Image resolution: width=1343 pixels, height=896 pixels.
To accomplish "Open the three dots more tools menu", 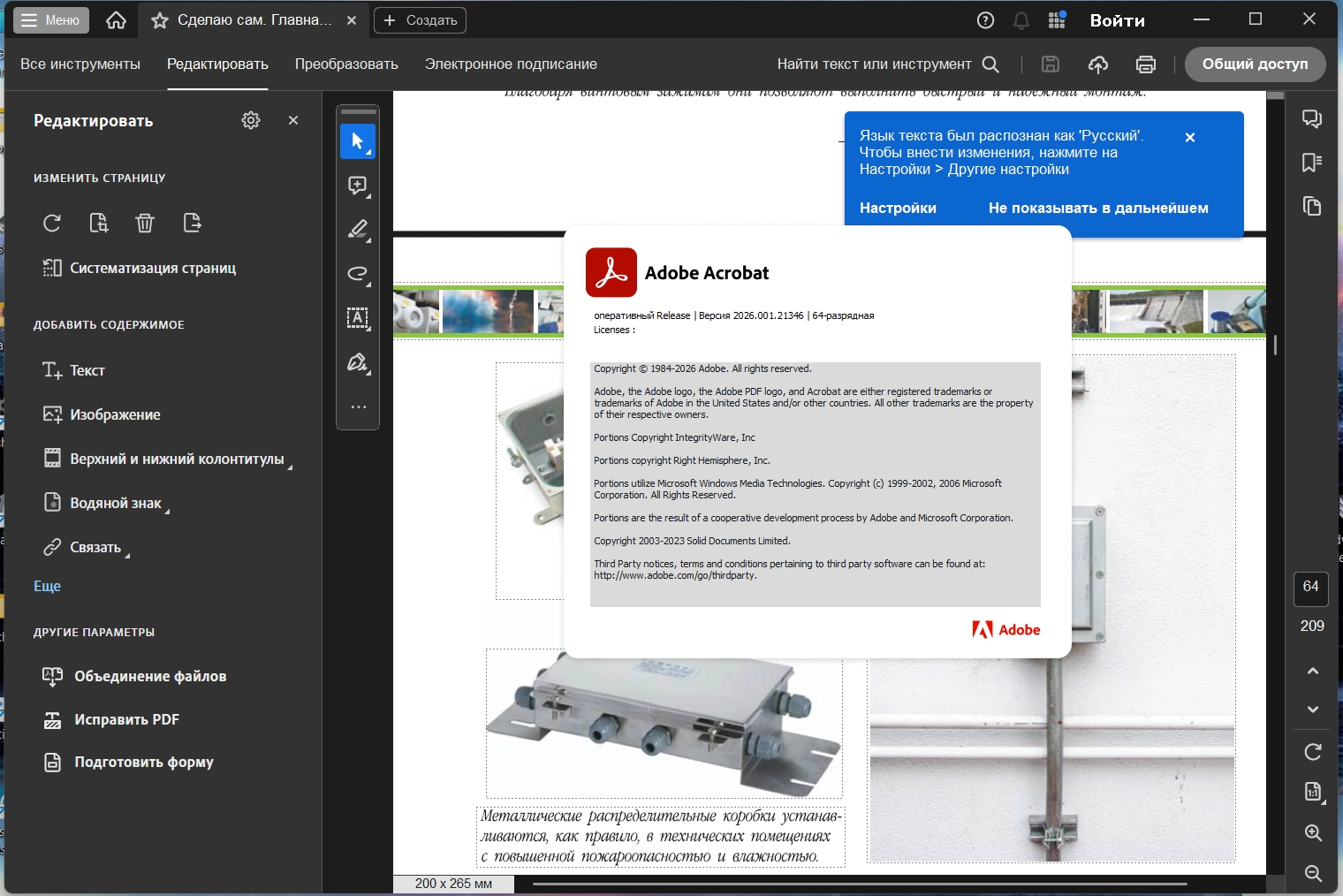I will 358,407.
